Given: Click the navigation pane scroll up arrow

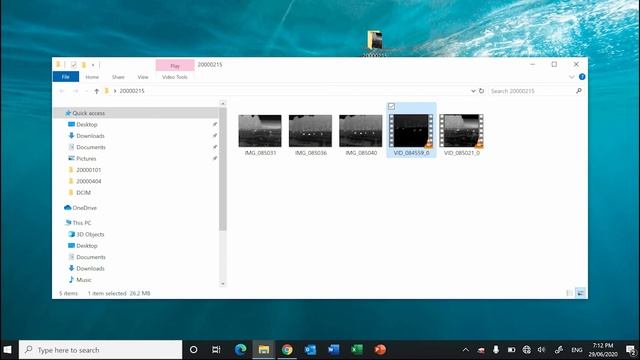Looking at the screenshot, I should tap(223, 104).
